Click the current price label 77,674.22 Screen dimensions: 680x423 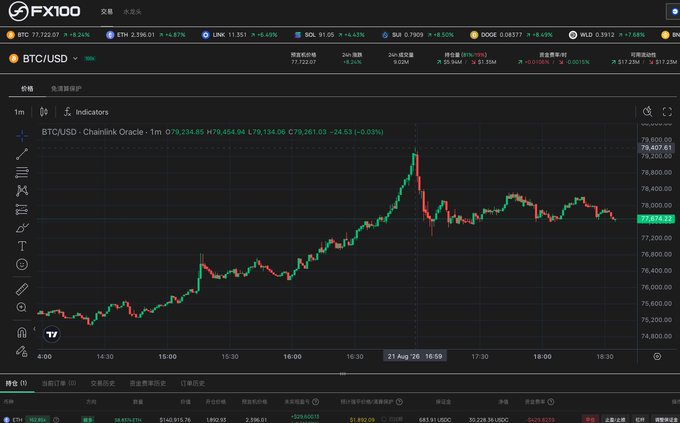pyautogui.click(x=656, y=219)
